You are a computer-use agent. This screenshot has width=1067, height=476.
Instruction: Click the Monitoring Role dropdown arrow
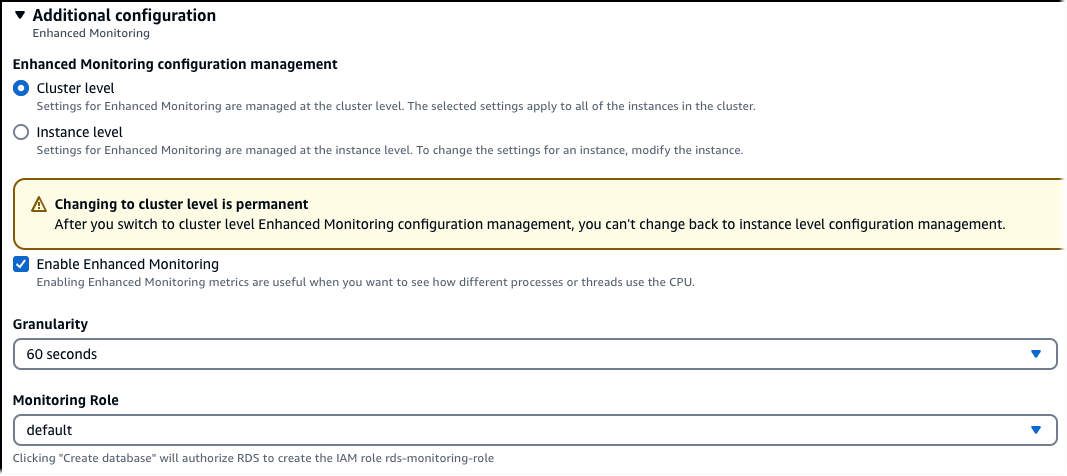tap(1036, 430)
